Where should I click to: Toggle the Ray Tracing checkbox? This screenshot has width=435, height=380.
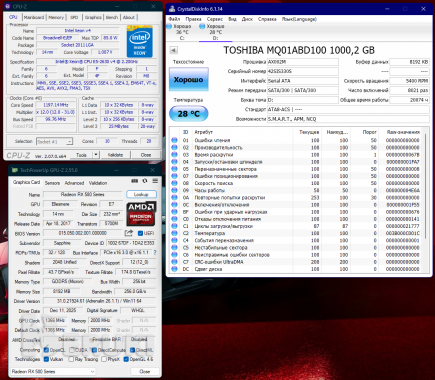tap(71, 359)
